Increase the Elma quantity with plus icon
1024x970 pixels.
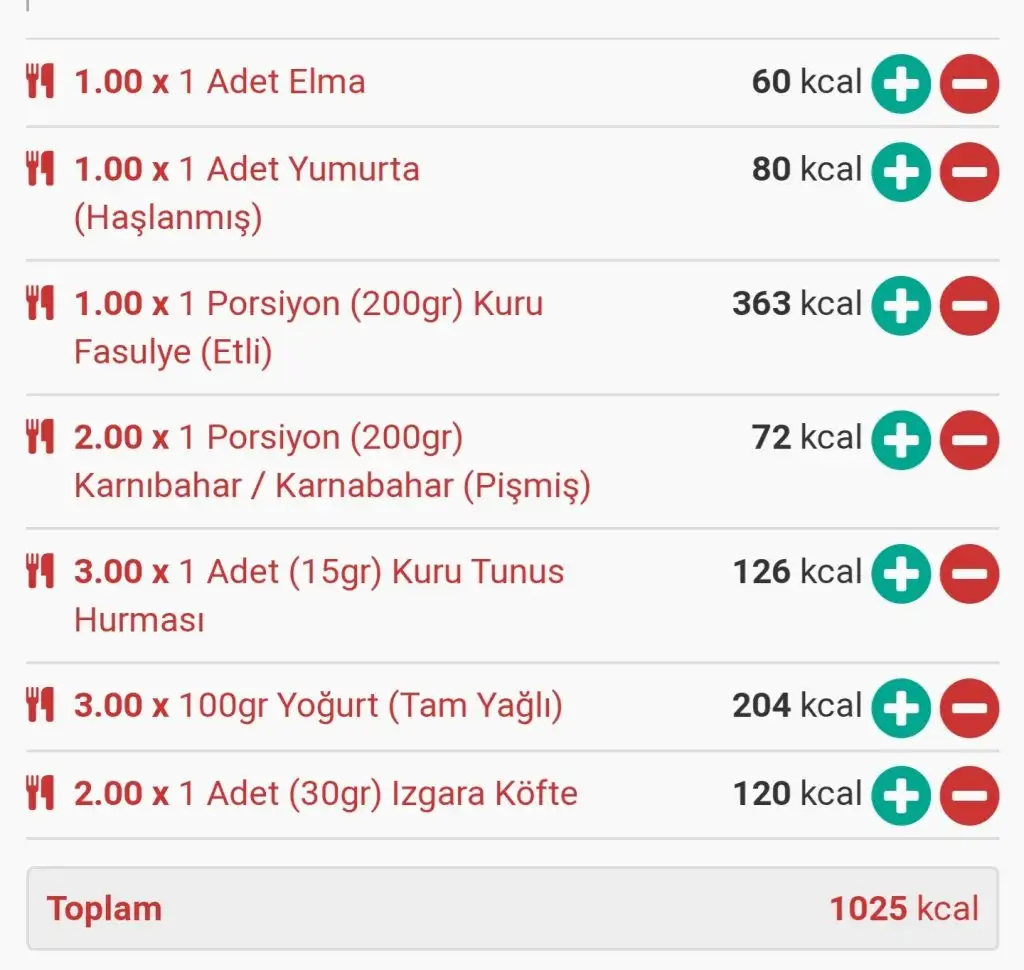pyautogui.click(x=901, y=84)
